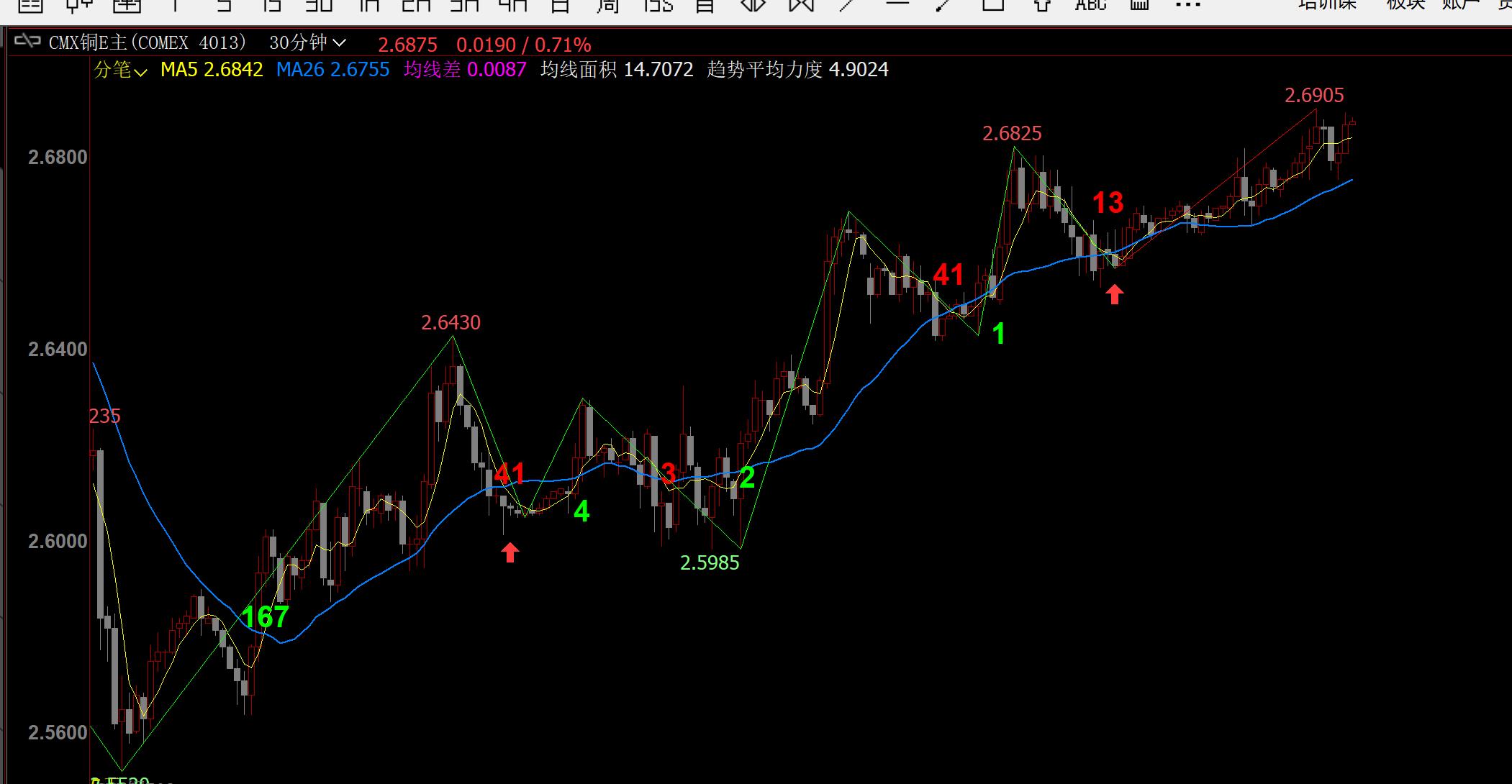This screenshot has width=1512, height=784.
Task: Open the three-dots more tools menu
Action: tap(1187, 6)
